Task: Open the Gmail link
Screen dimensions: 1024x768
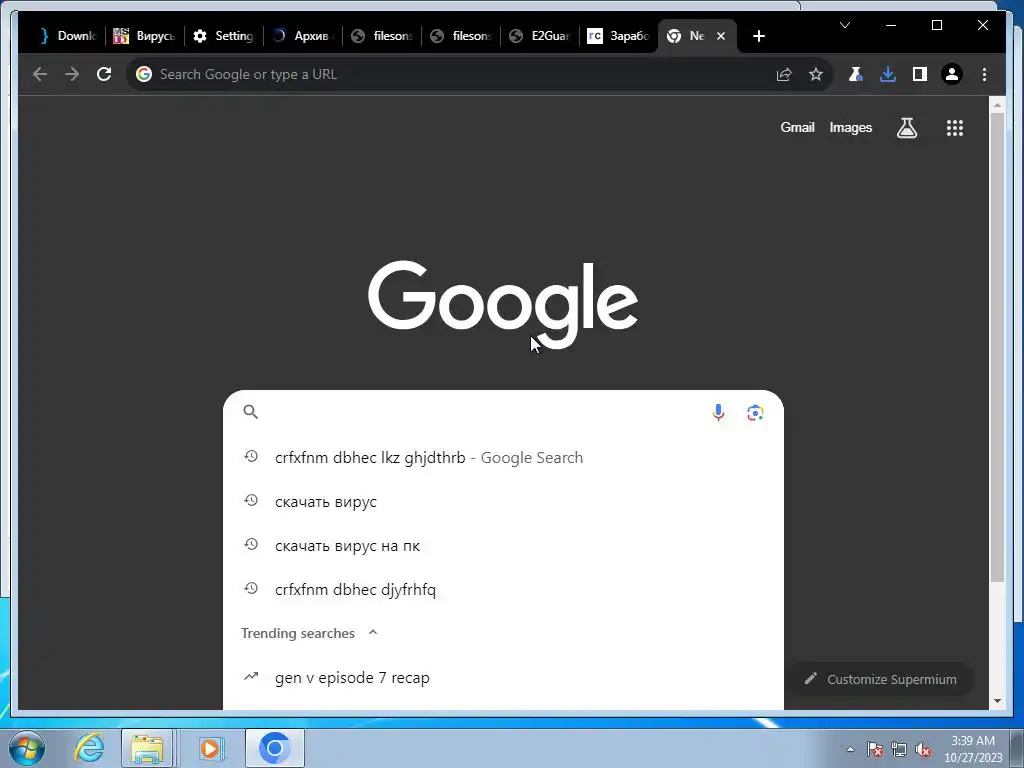Action: pyautogui.click(x=797, y=127)
